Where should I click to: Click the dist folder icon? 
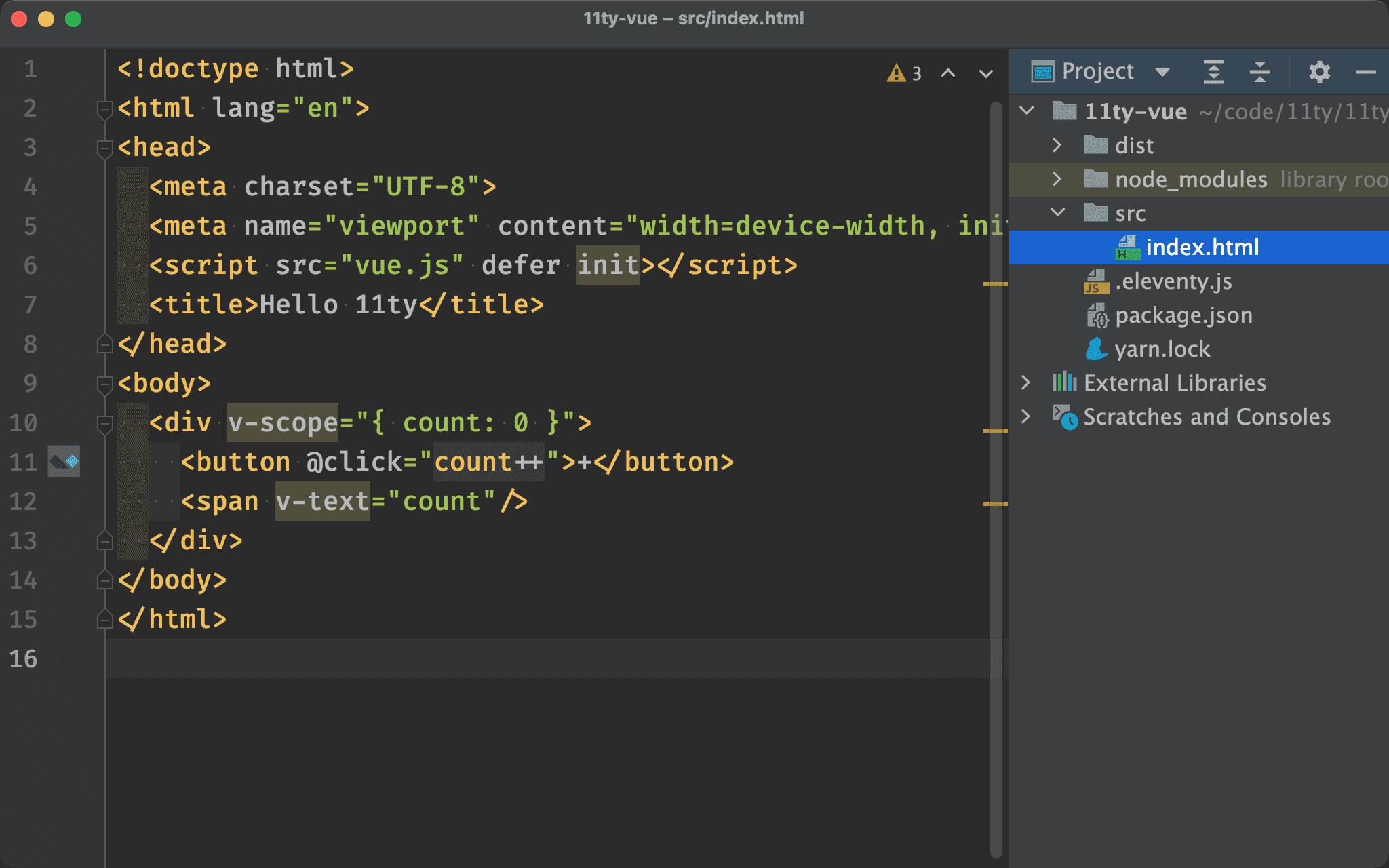click(x=1095, y=144)
